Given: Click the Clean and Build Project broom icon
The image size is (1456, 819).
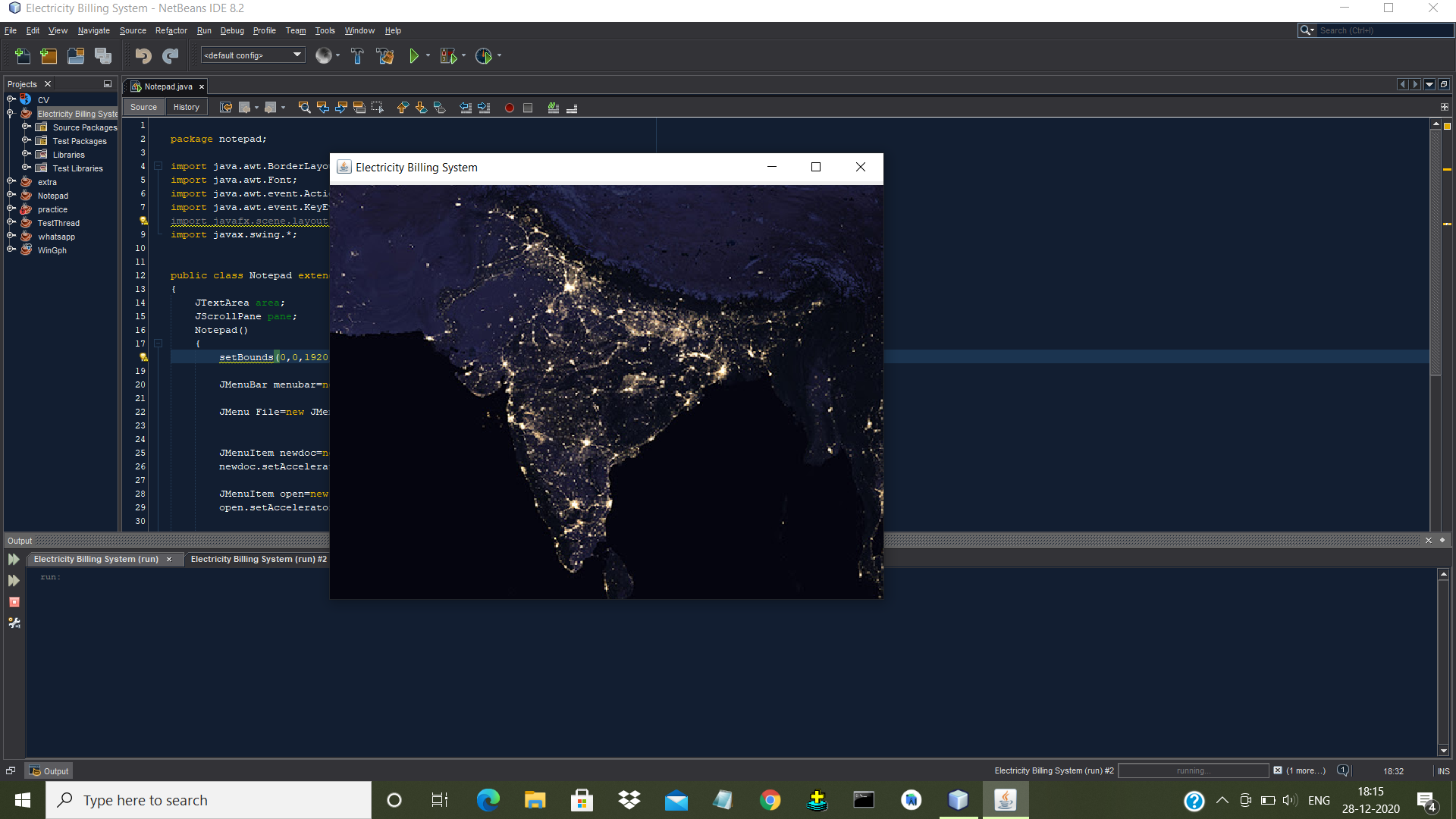Looking at the screenshot, I should (386, 55).
